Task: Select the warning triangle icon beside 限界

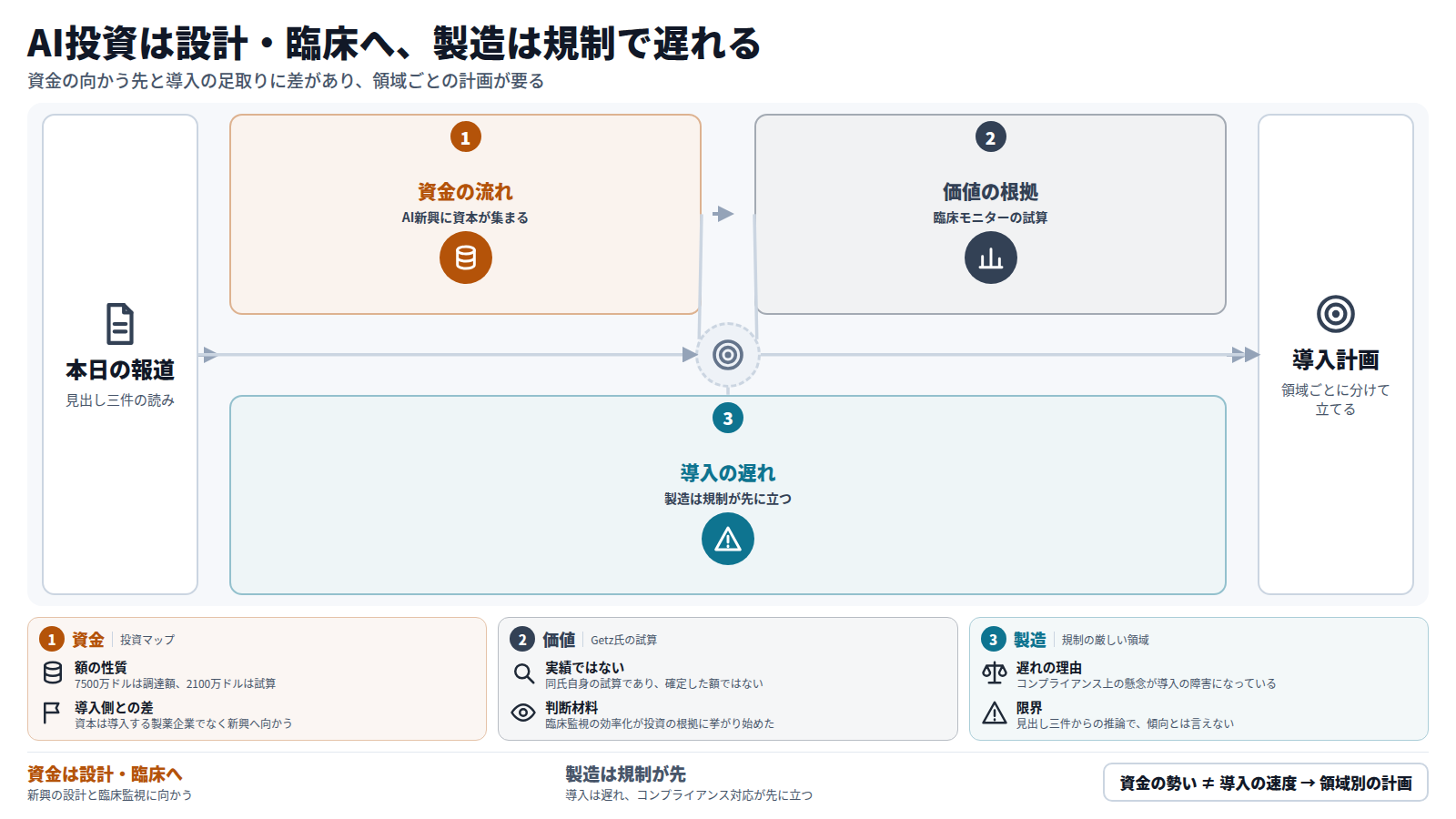Action: pos(995,713)
